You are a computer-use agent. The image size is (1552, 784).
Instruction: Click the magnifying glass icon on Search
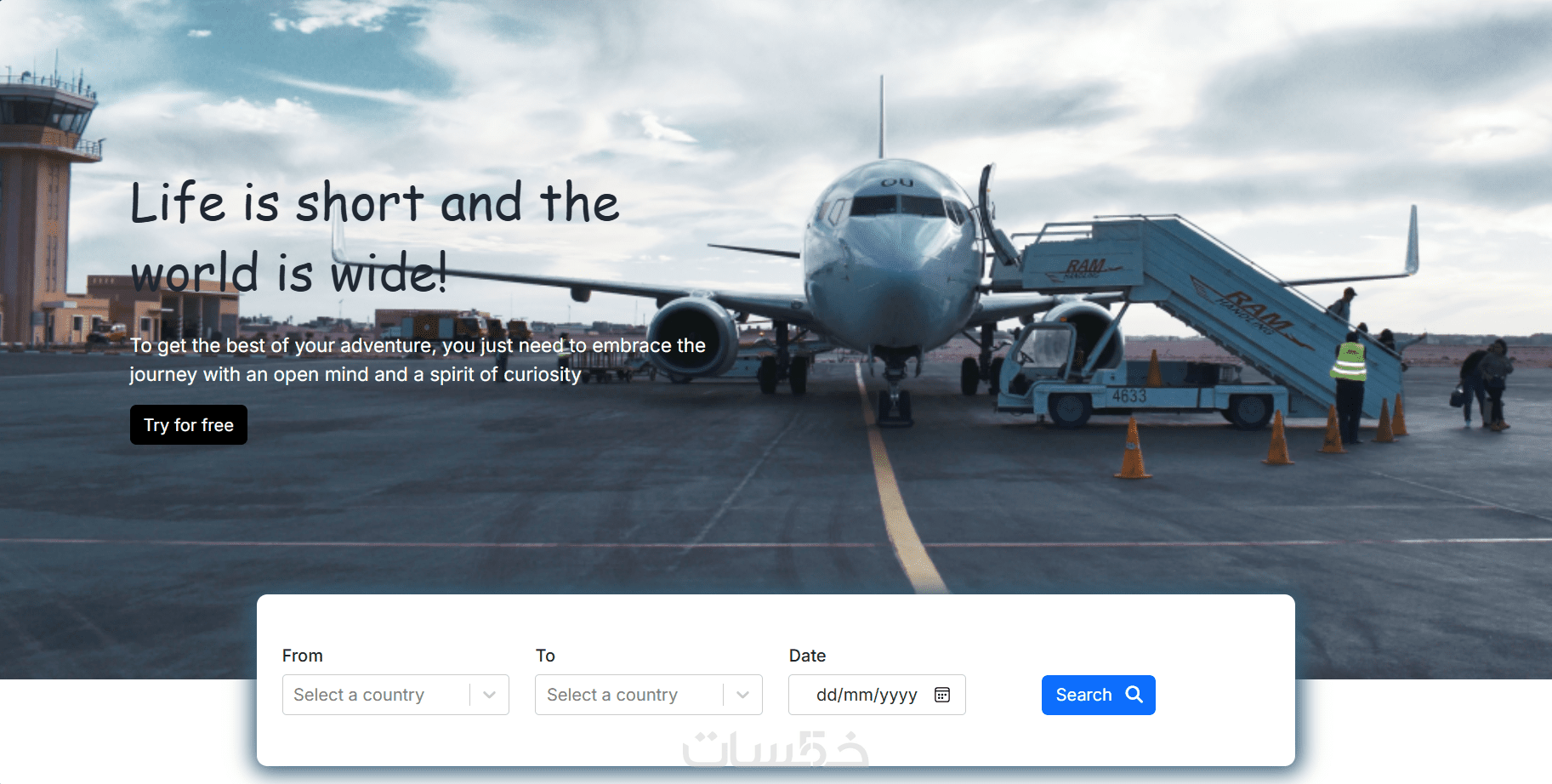(1134, 695)
